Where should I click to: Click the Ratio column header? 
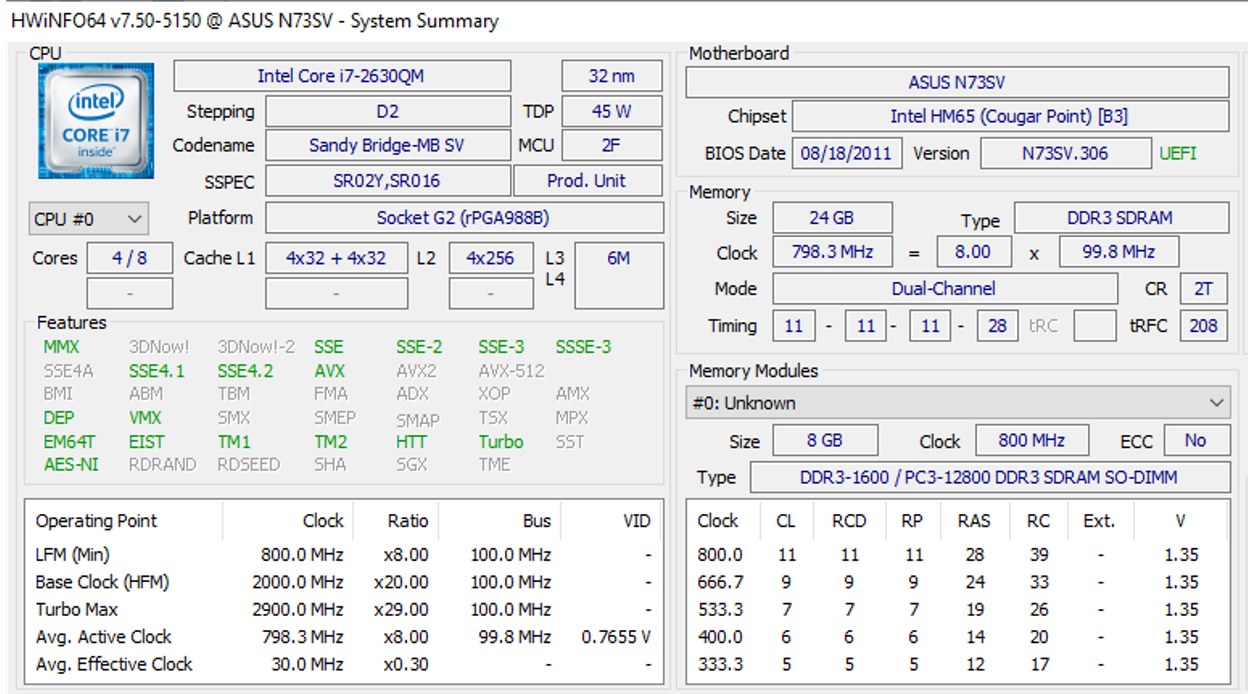point(408,521)
